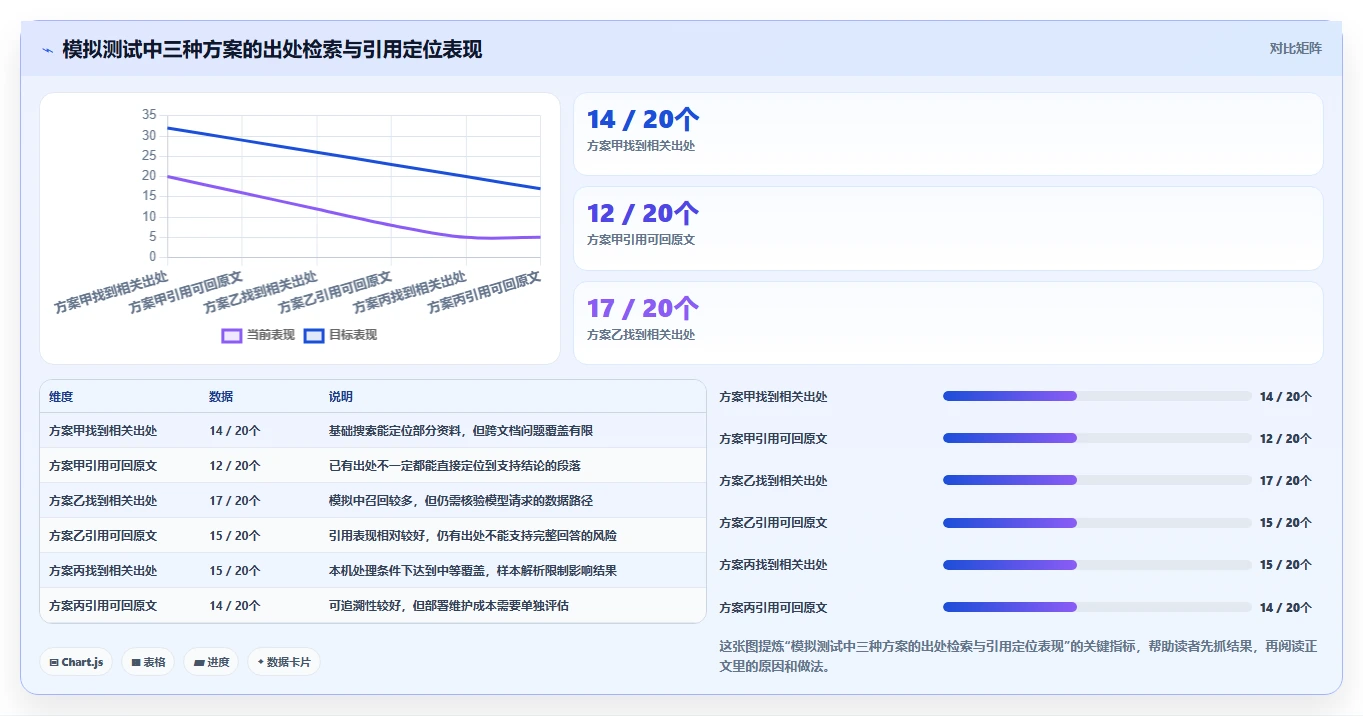Click the progress label 方案丙引用可回原文
Screen dimensions: 1363x716
[x=774, y=607]
